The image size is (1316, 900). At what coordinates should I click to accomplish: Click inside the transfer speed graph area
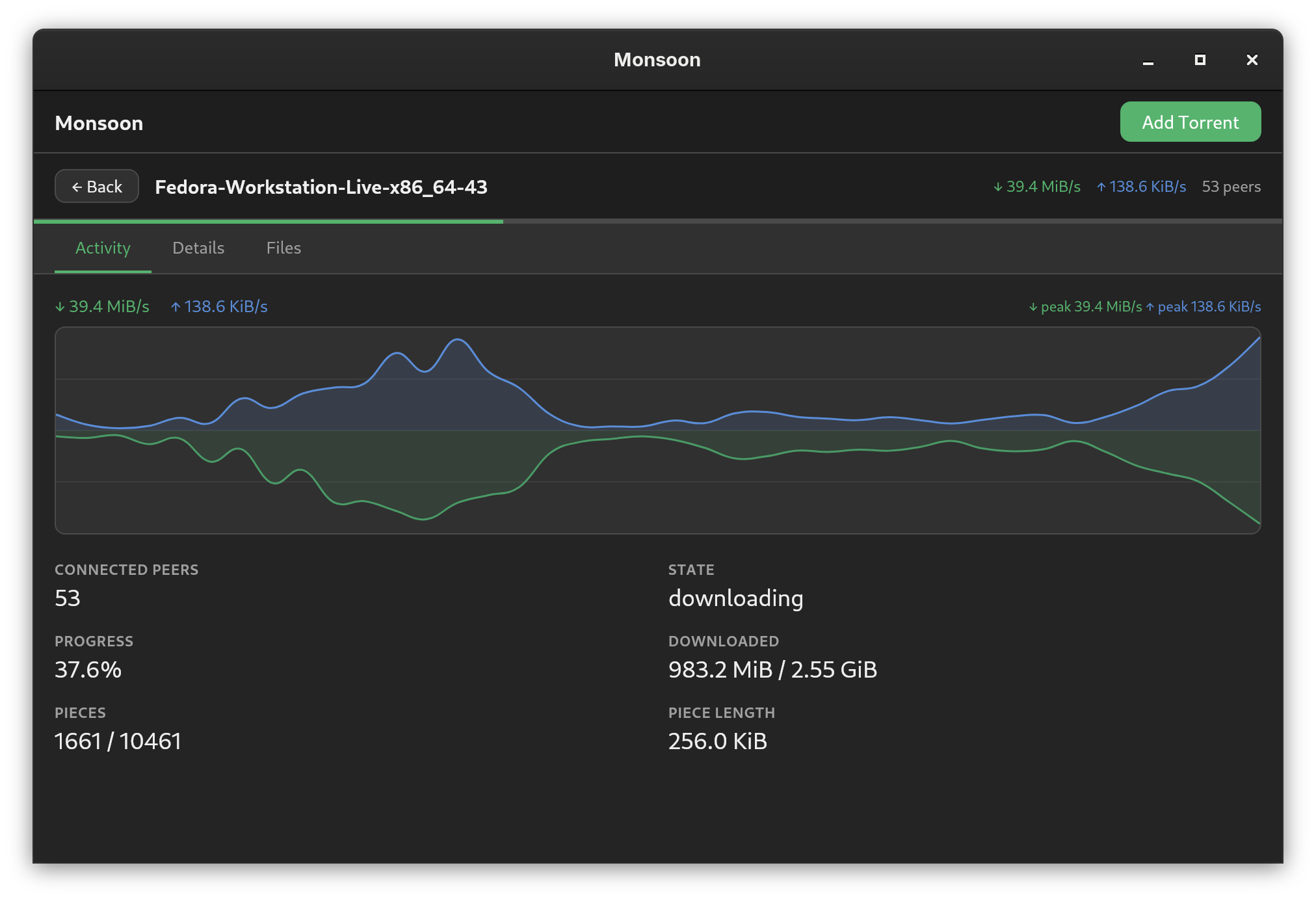pos(658,430)
